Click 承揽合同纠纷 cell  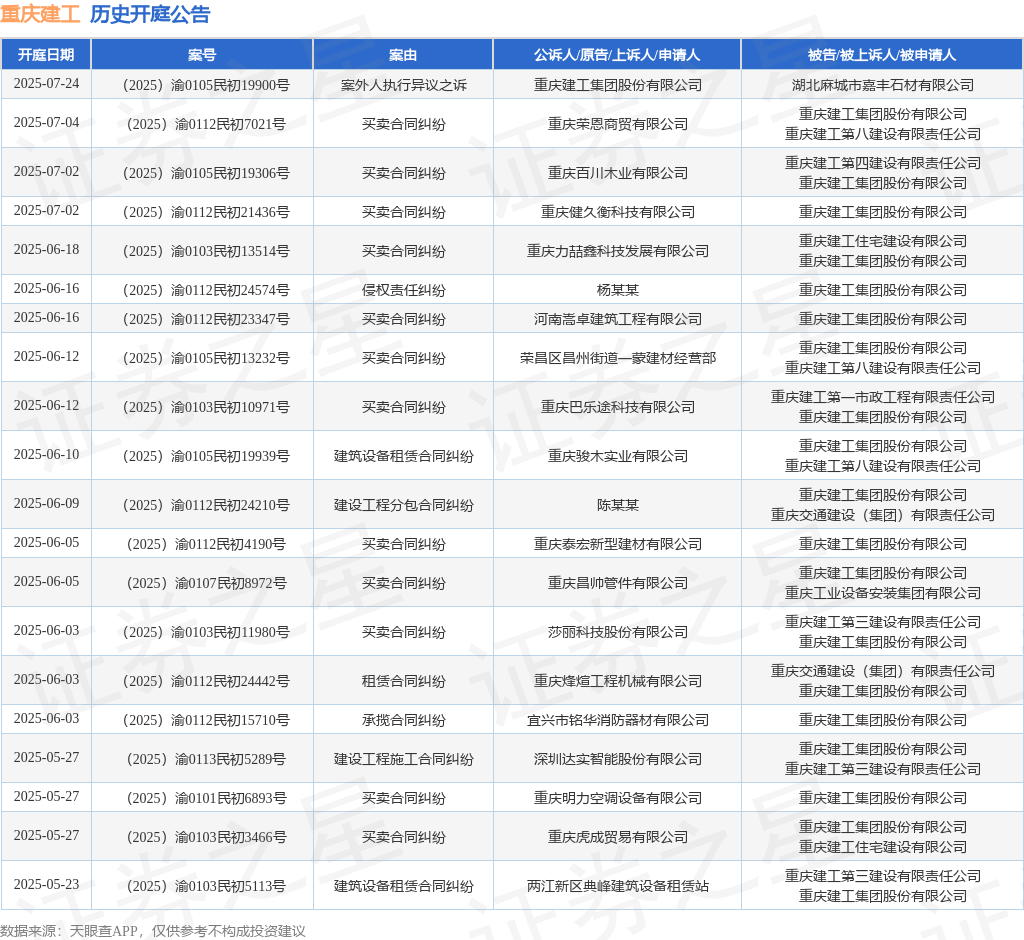click(404, 720)
